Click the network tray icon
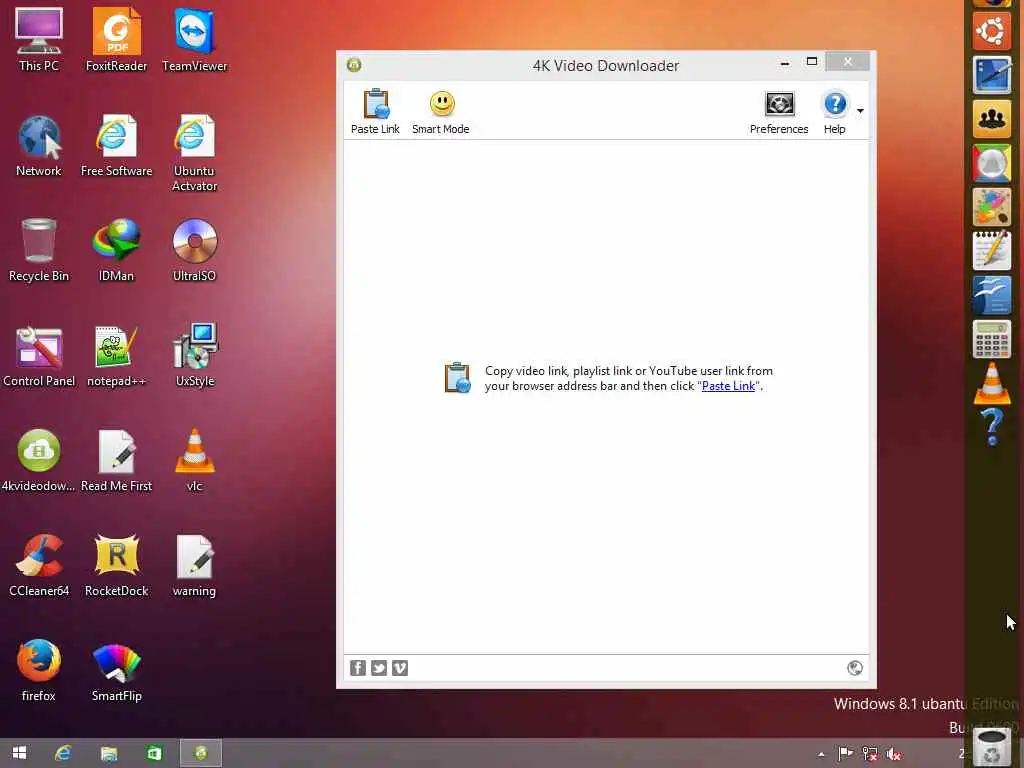1024x768 pixels. 869,754
